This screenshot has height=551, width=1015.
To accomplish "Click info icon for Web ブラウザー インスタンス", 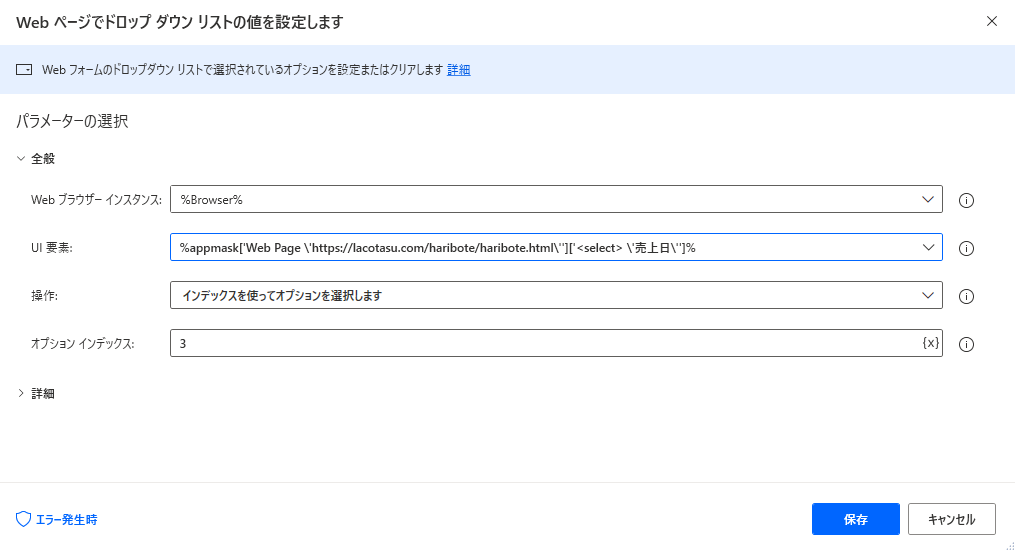I will [966, 200].
